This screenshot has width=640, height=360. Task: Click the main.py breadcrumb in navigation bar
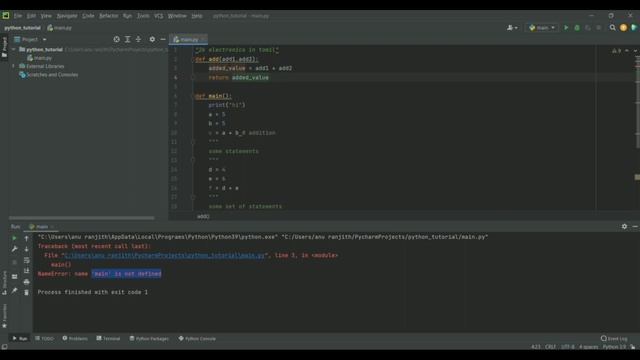click(60, 28)
